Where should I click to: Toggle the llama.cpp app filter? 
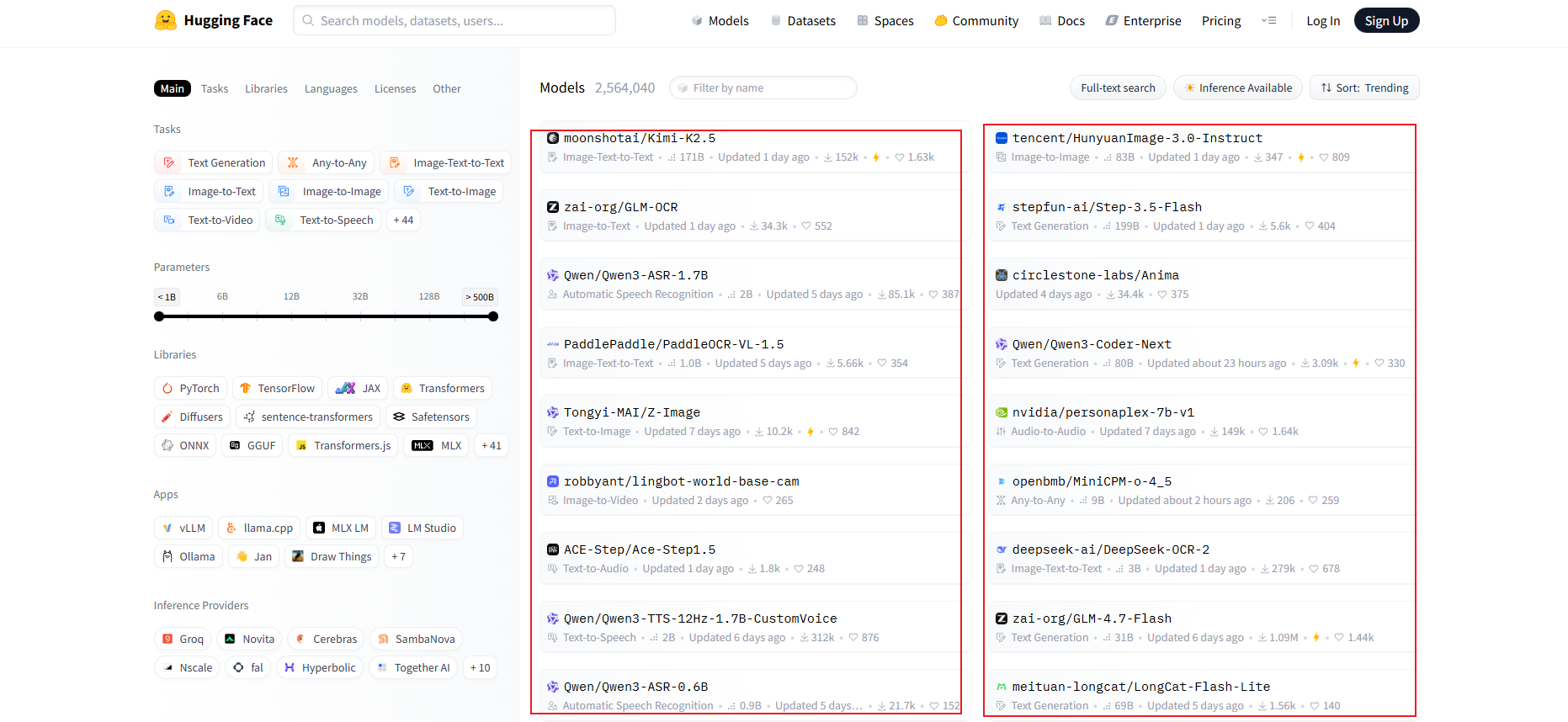point(258,528)
